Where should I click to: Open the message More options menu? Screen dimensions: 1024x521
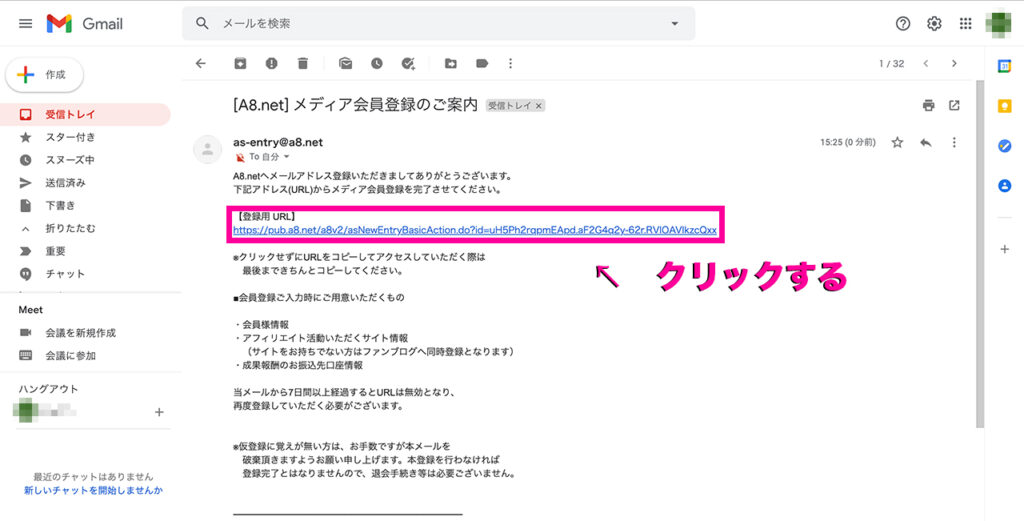coord(954,142)
